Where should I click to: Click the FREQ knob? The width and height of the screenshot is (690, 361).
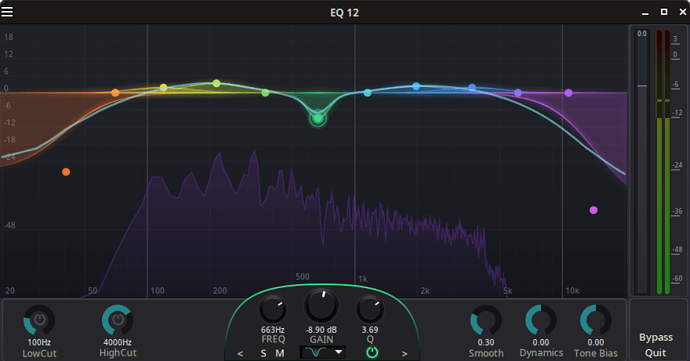pos(272,309)
